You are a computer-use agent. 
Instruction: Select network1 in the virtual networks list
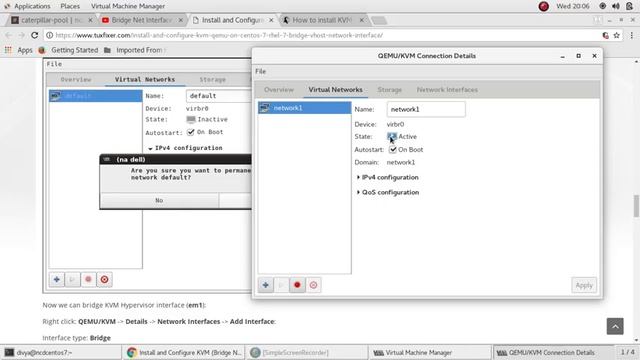point(304,108)
